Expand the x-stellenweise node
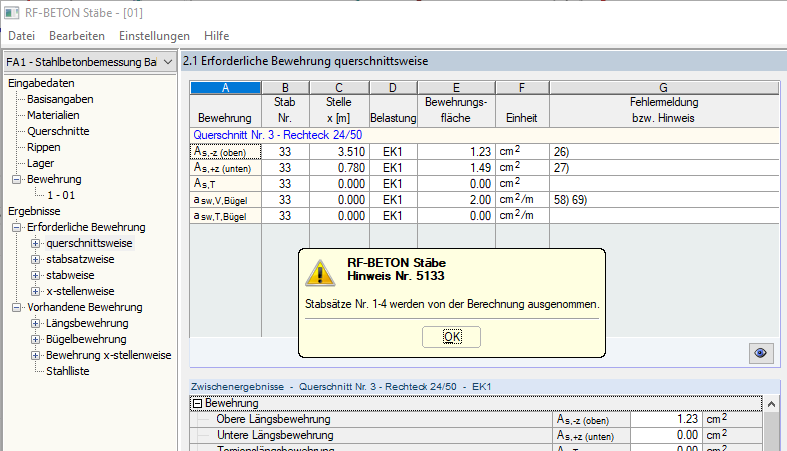This screenshot has height=451, width=787. coord(35,291)
